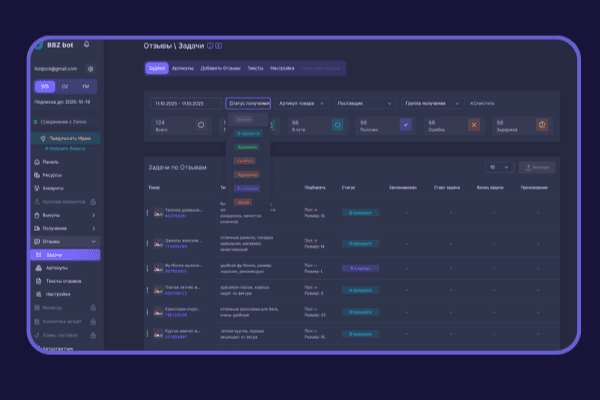The image size is (600, 400).
Task: Open Панель in the sidebar
Action: click(x=50, y=162)
